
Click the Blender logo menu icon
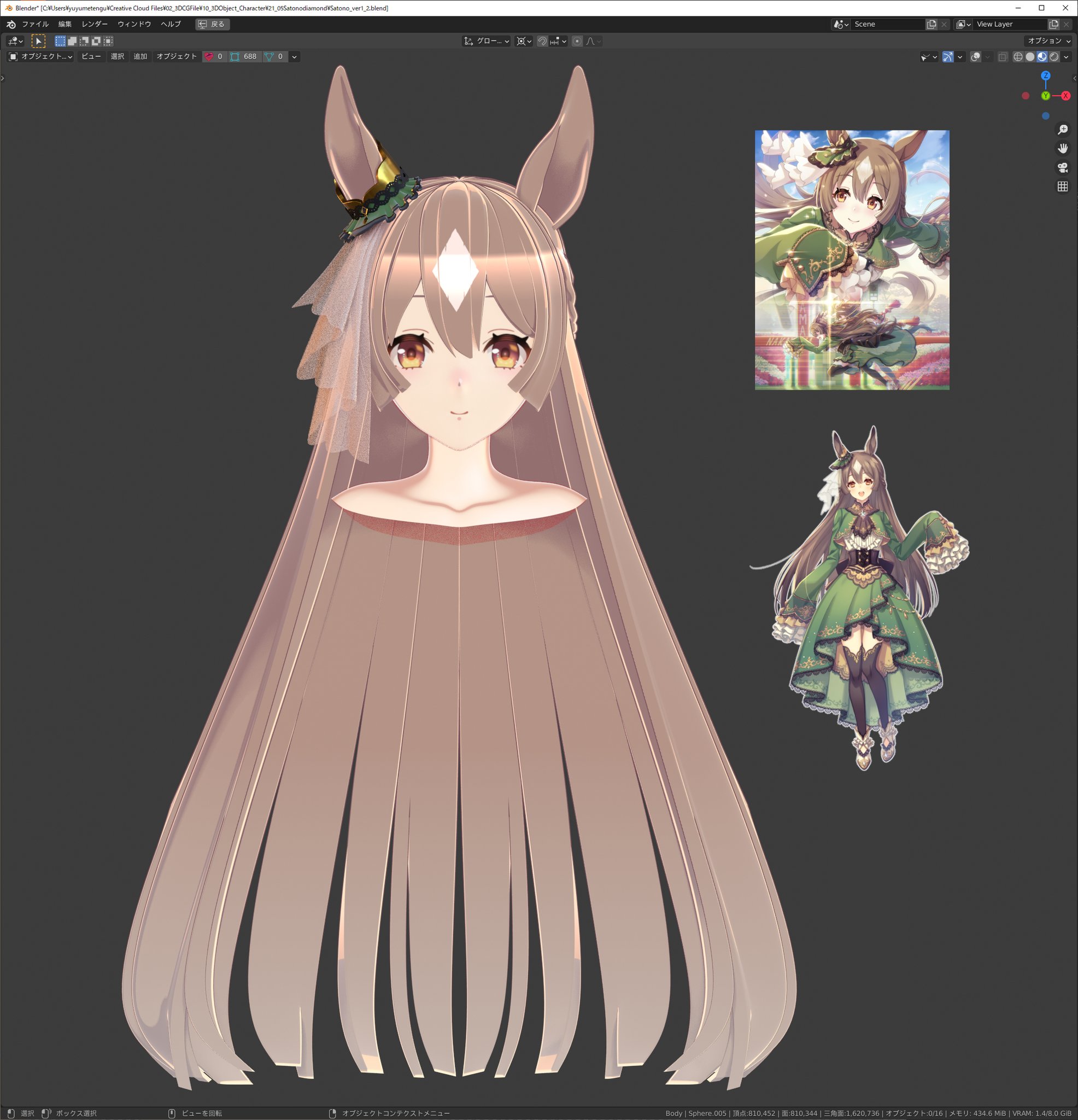tap(11, 24)
